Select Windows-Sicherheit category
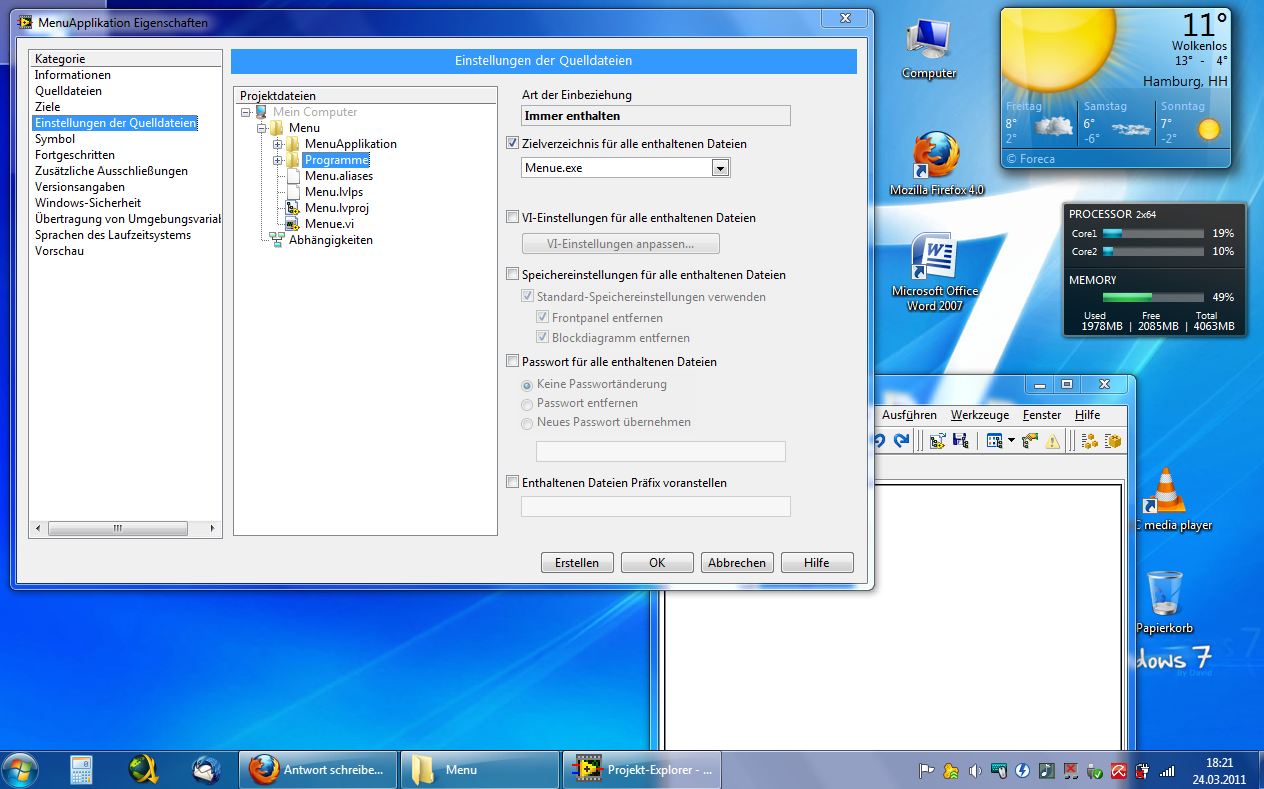Image resolution: width=1264 pixels, height=789 pixels. click(x=88, y=203)
